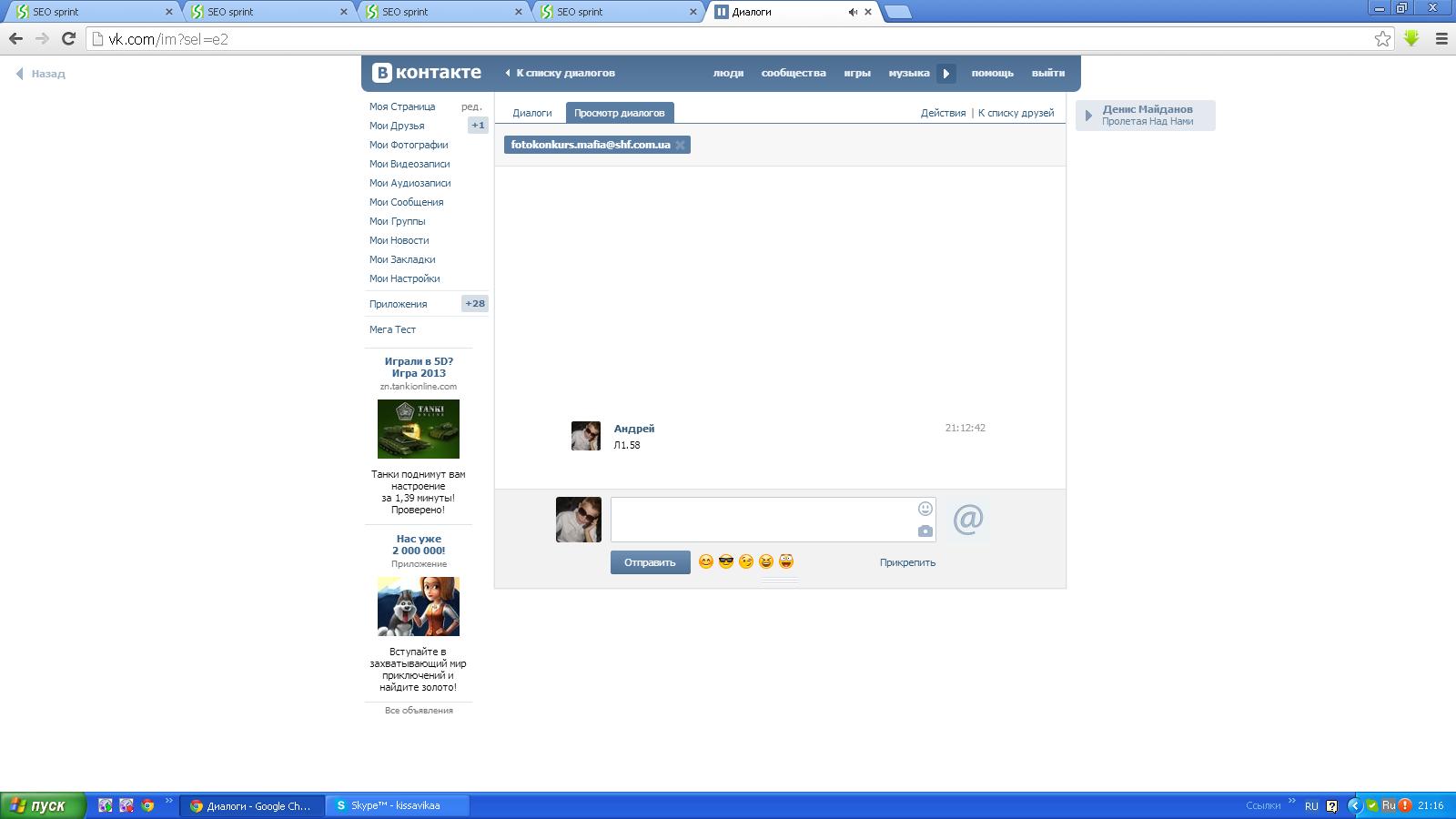Open the Действия actions menu

click(943, 113)
